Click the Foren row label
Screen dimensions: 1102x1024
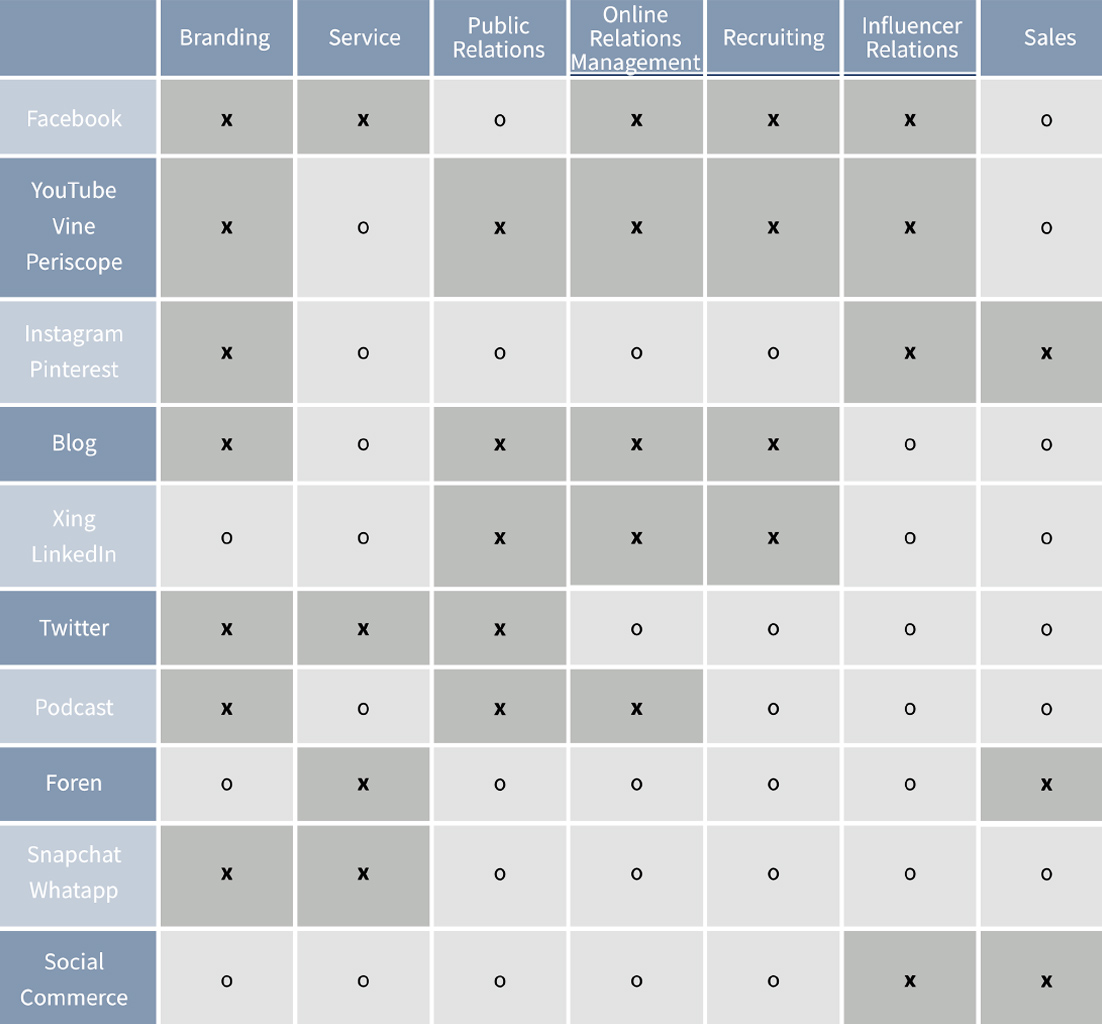(x=75, y=782)
